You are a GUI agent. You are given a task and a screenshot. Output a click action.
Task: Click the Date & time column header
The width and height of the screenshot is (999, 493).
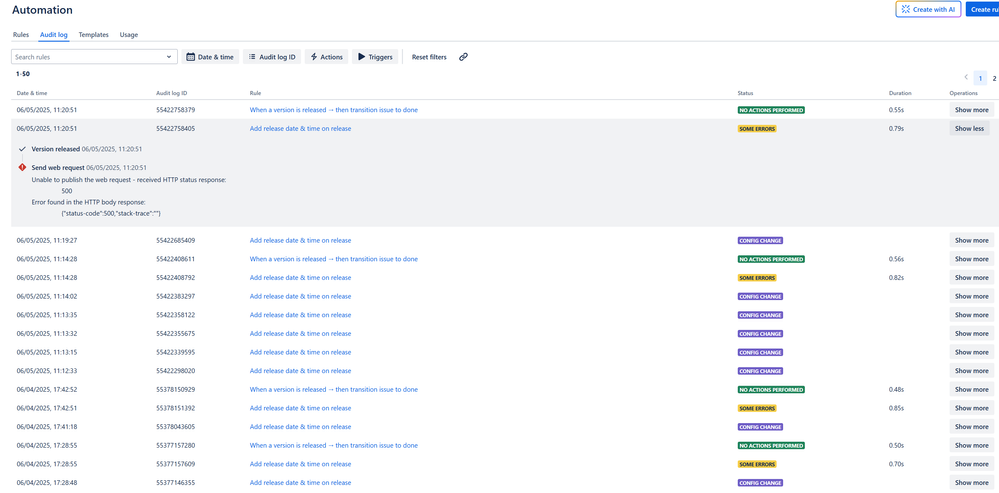[32, 93]
